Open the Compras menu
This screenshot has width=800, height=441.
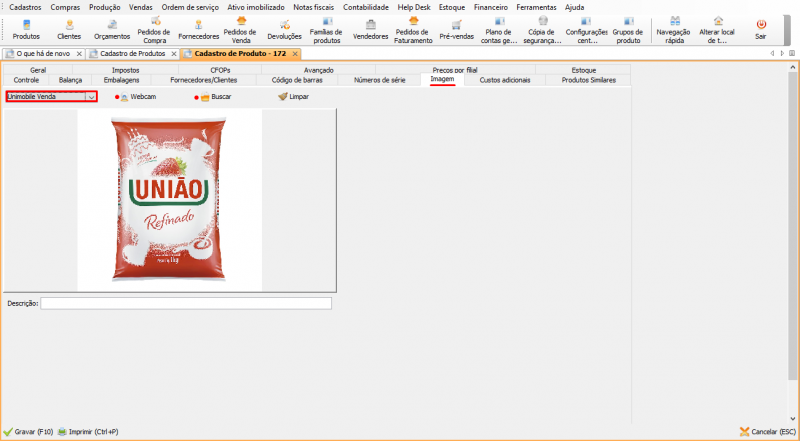65,7
